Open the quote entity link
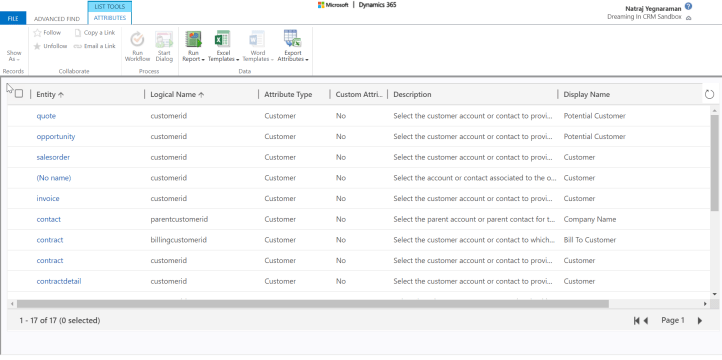The image size is (722, 360). (46, 116)
